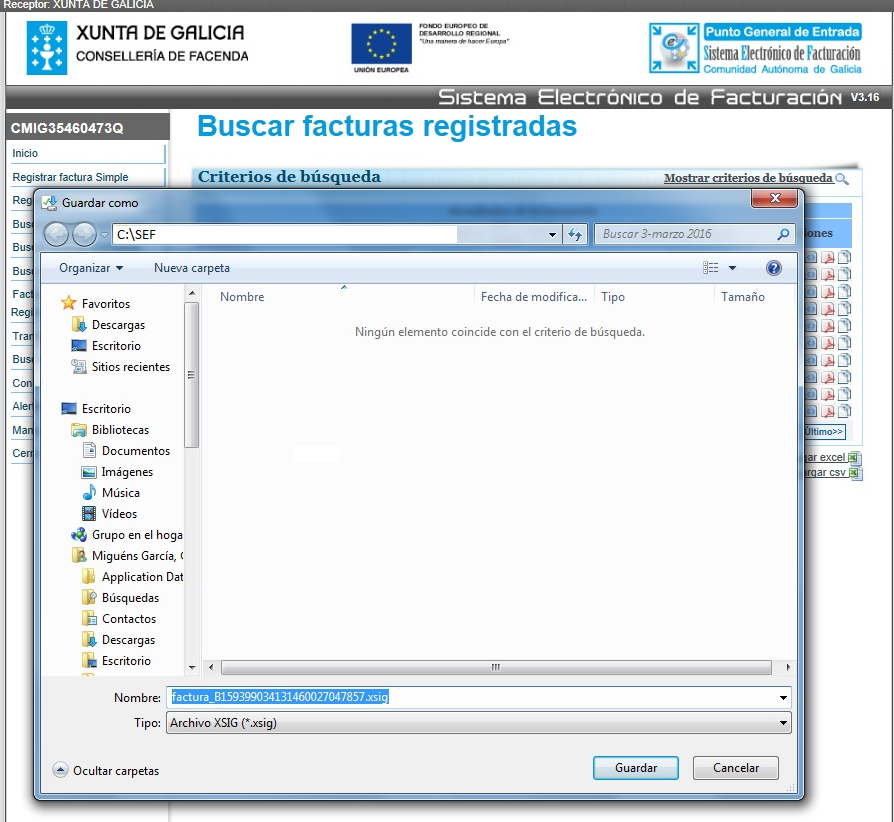The height and width of the screenshot is (822, 894).
Task: Open Inicio in the left menu
Action: (25, 153)
